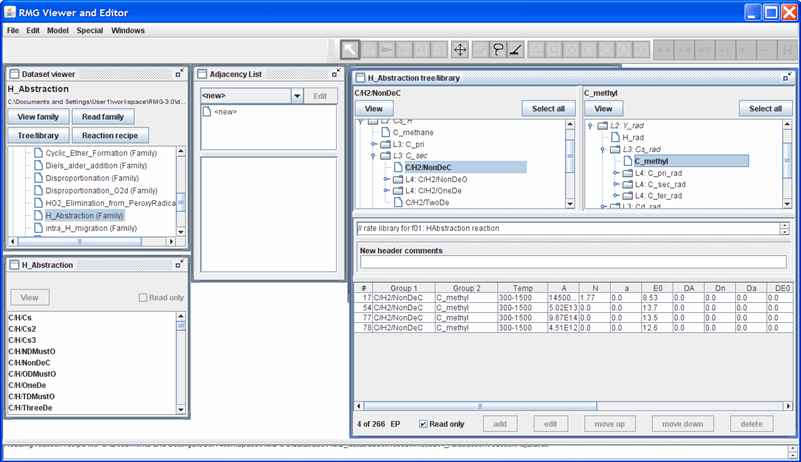Maximize the Adjacency List panel
Image resolution: width=801 pixels, height=462 pixels.
point(336,74)
